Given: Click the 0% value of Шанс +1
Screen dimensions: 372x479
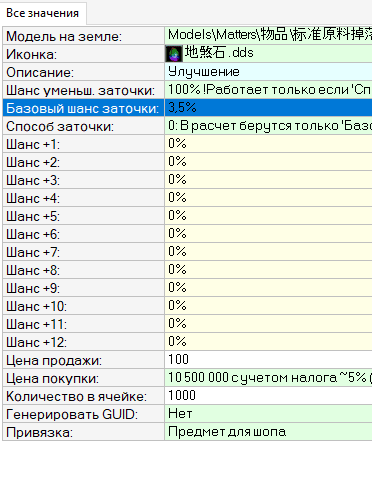Looking at the screenshot, I should [x=268, y=144].
